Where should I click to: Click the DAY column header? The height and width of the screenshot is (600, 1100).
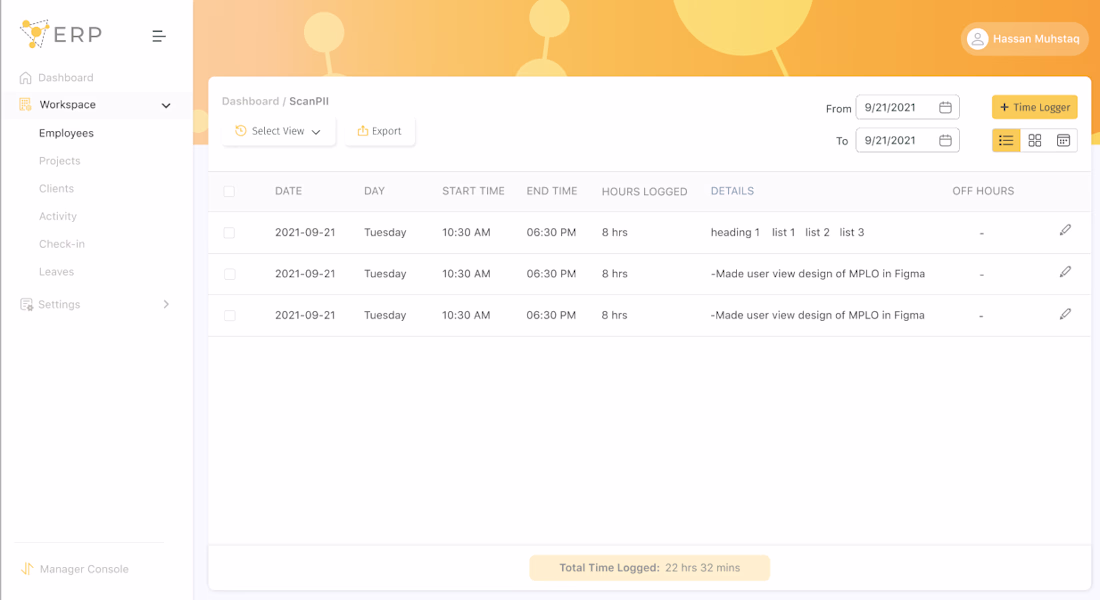pos(374,191)
